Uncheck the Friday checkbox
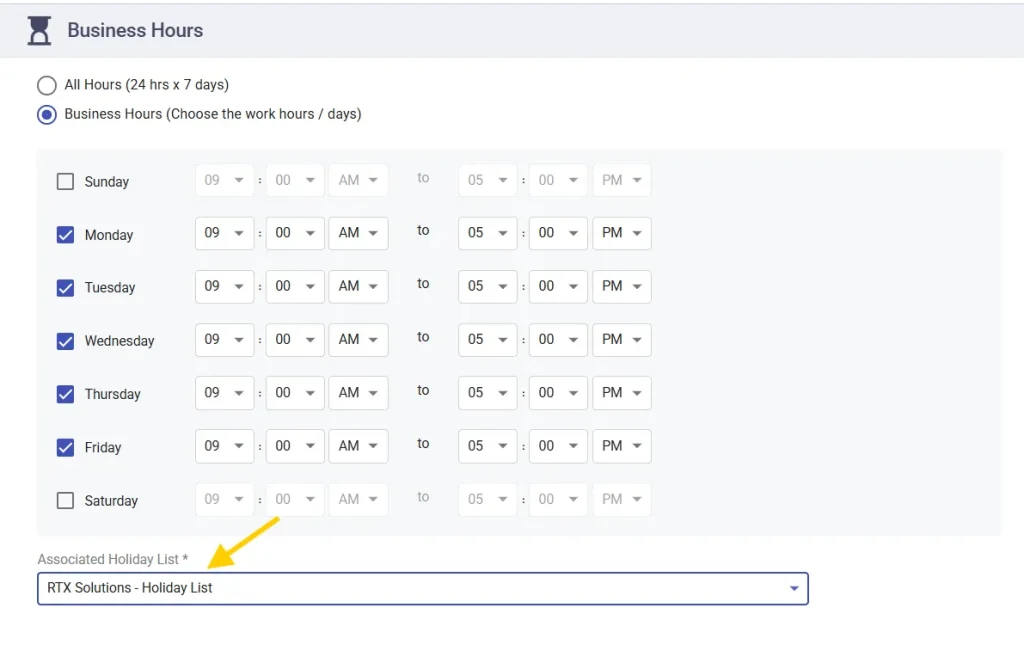This screenshot has width=1024, height=651. click(66, 447)
